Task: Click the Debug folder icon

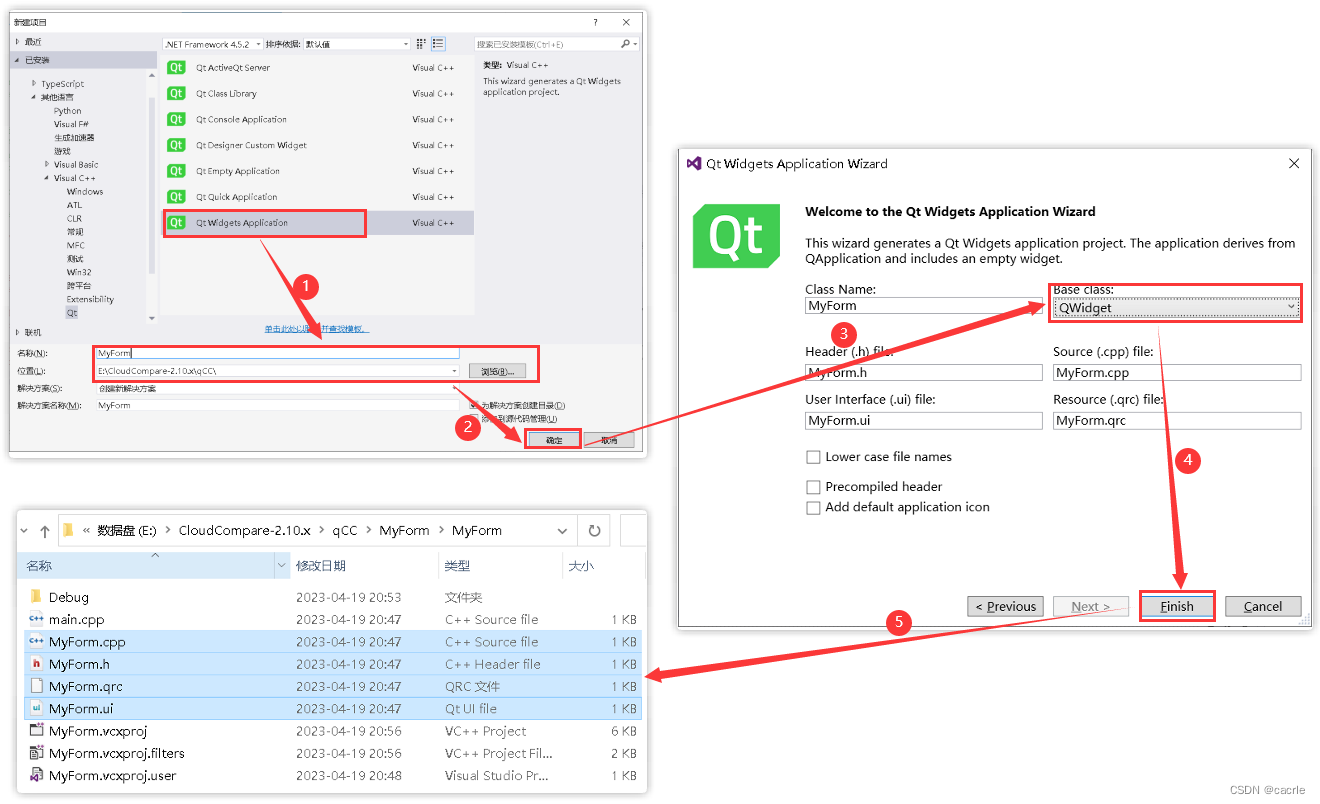Action: [36, 597]
